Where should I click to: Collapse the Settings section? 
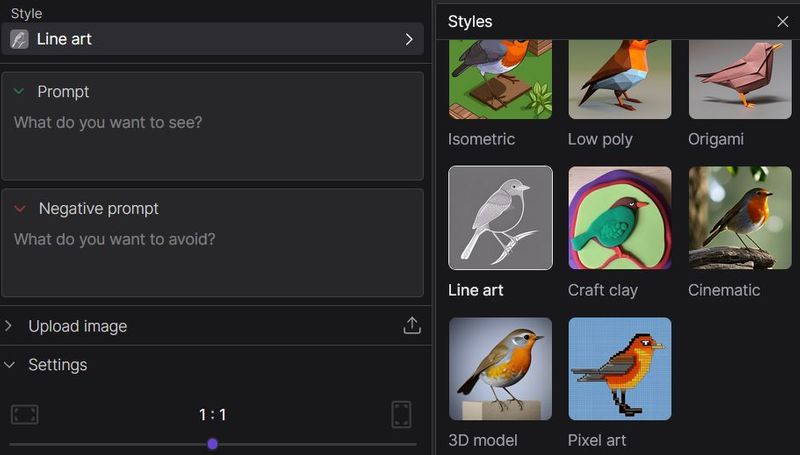point(10,365)
